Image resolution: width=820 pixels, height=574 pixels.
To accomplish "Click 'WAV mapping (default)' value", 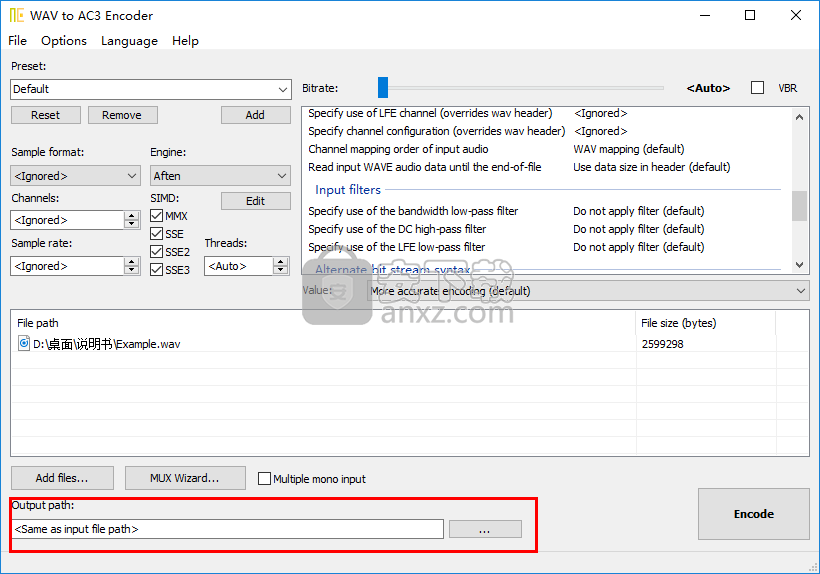I will click(x=629, y=150).
